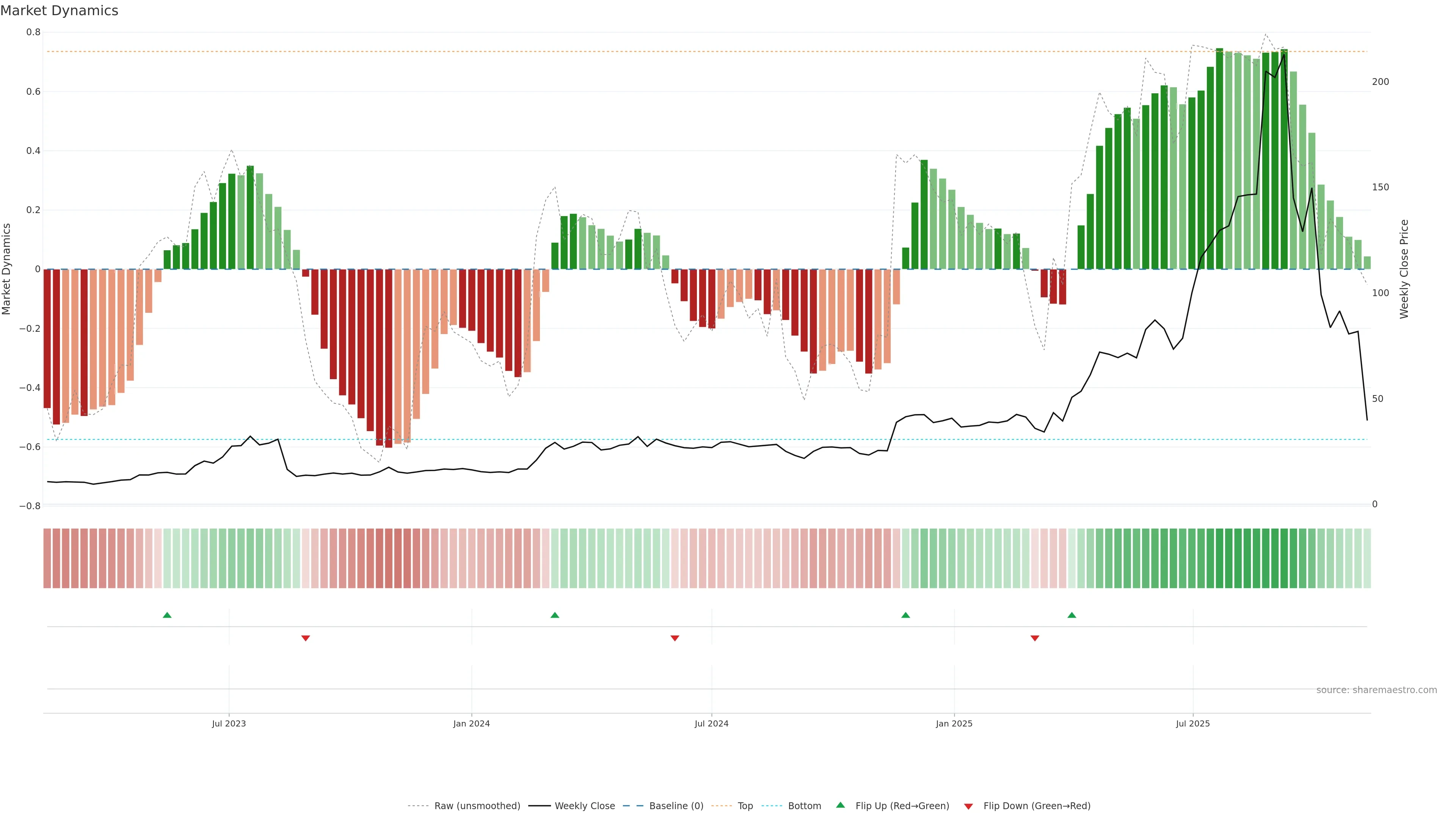Click the first green Flip Up triangle marker
Image resolution: width=1456 pixels, height=819 pixels.
click(x=167, y=615)
